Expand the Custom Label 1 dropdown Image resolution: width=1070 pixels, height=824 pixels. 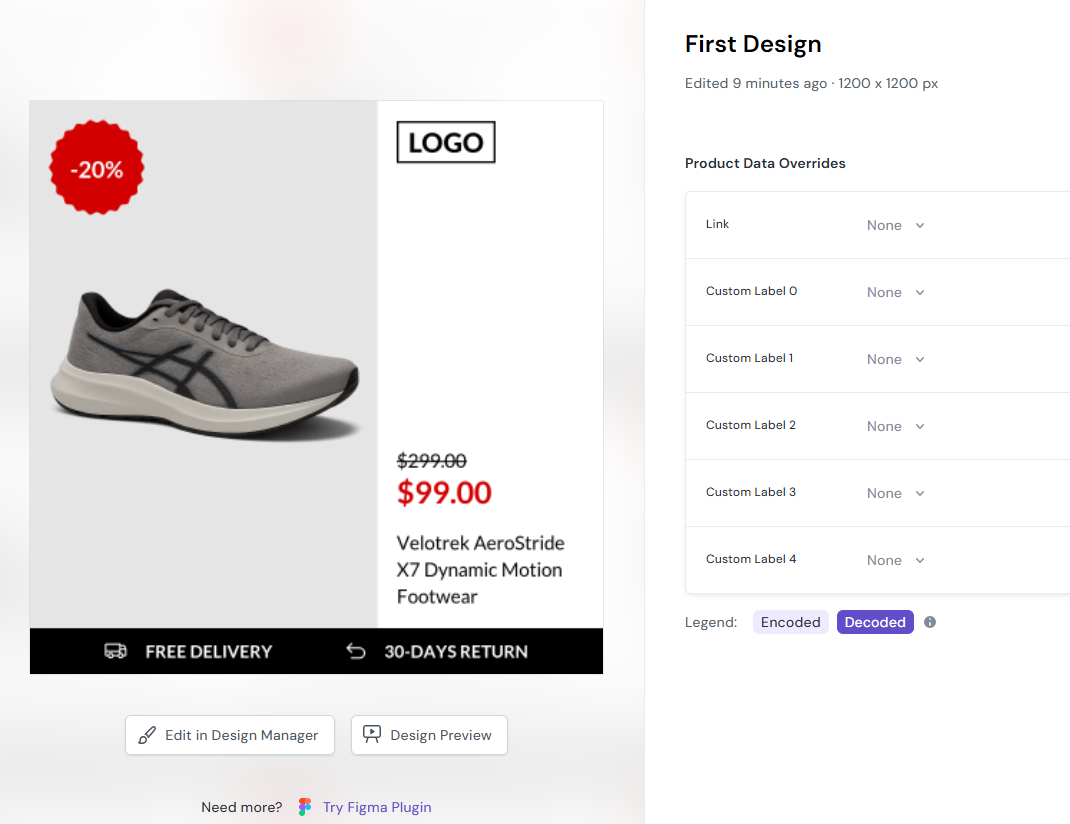(895, 359)
